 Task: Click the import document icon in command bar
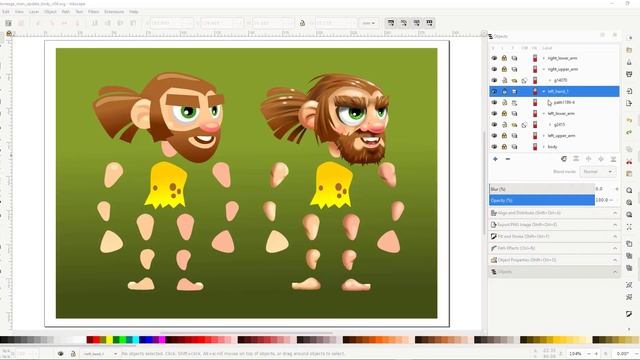pyautogui.click(x=629, y=91)
